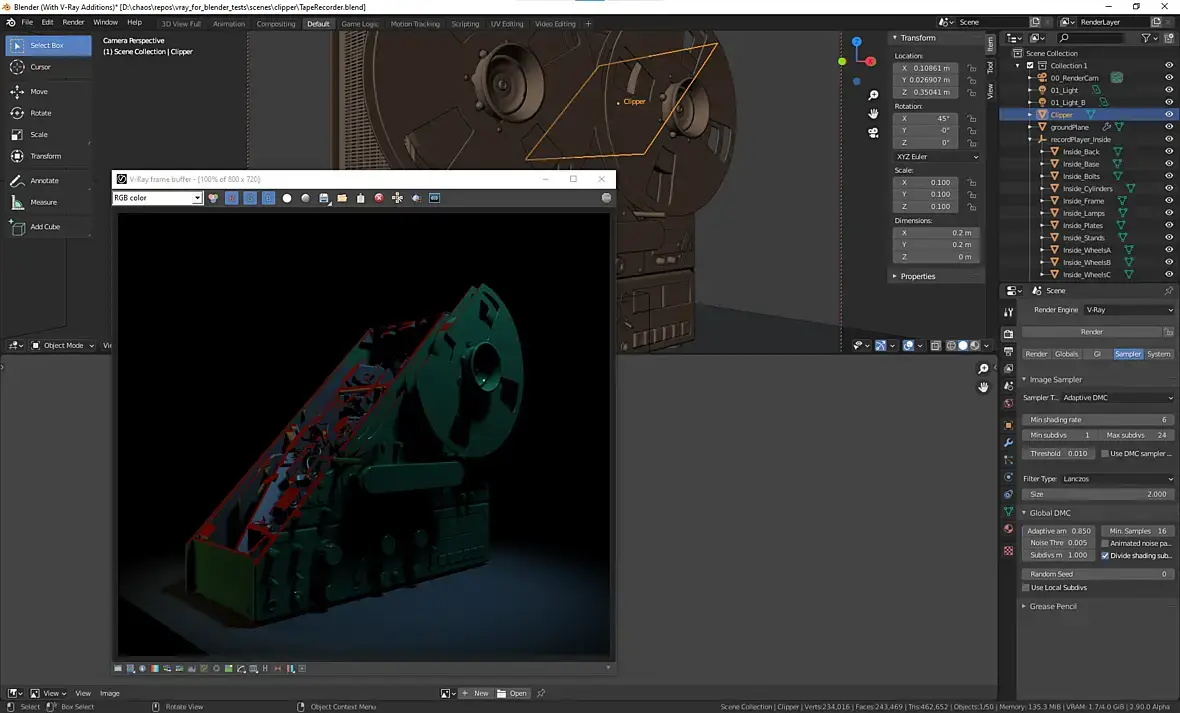Click the Render button in properties

pos(1091,332)
